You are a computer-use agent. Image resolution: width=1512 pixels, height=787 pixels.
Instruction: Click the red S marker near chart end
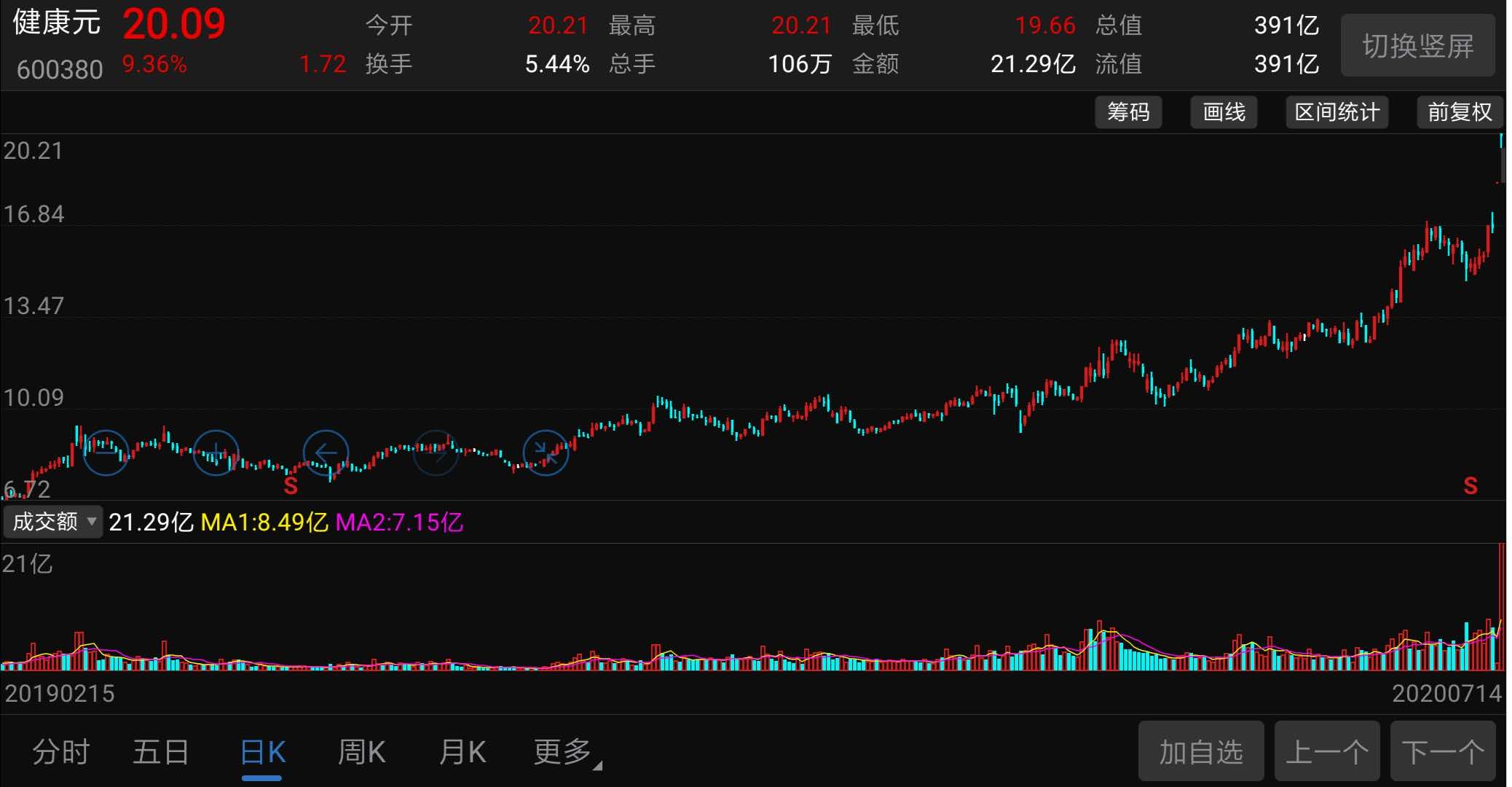tap(1470, 486)
